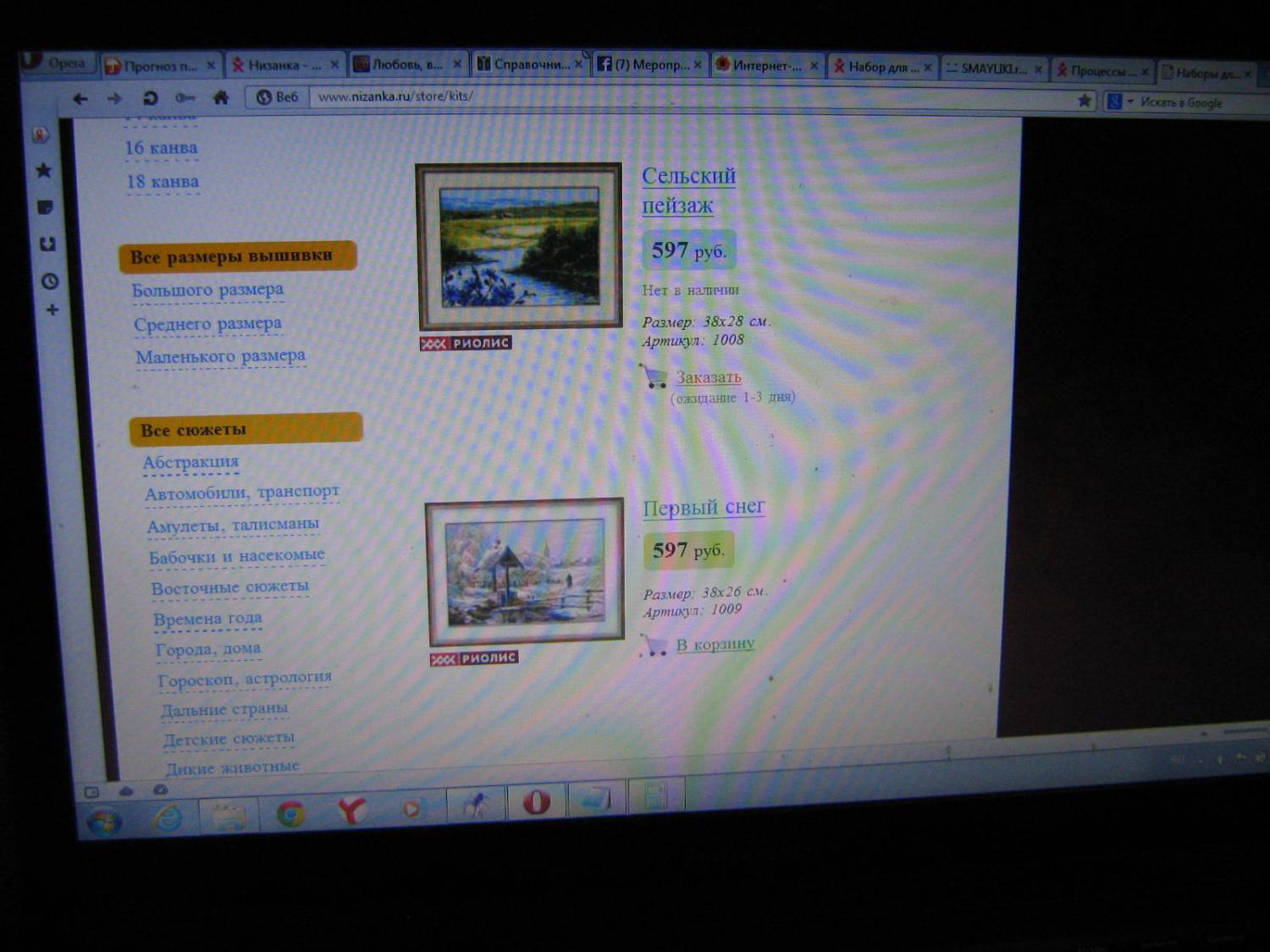Open the Windows Start menu
The image size is (1270, 952).
point(105,821)
